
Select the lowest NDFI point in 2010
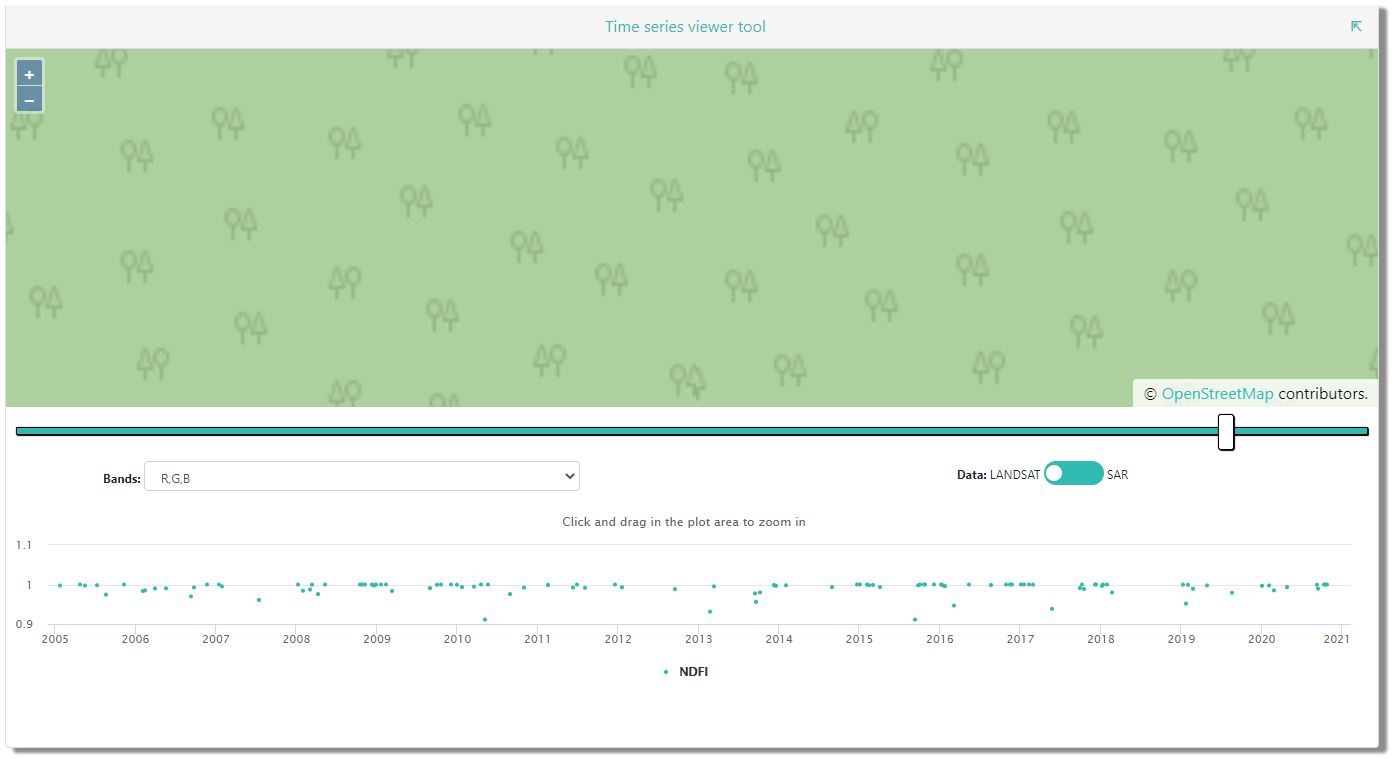click(485, 619)
